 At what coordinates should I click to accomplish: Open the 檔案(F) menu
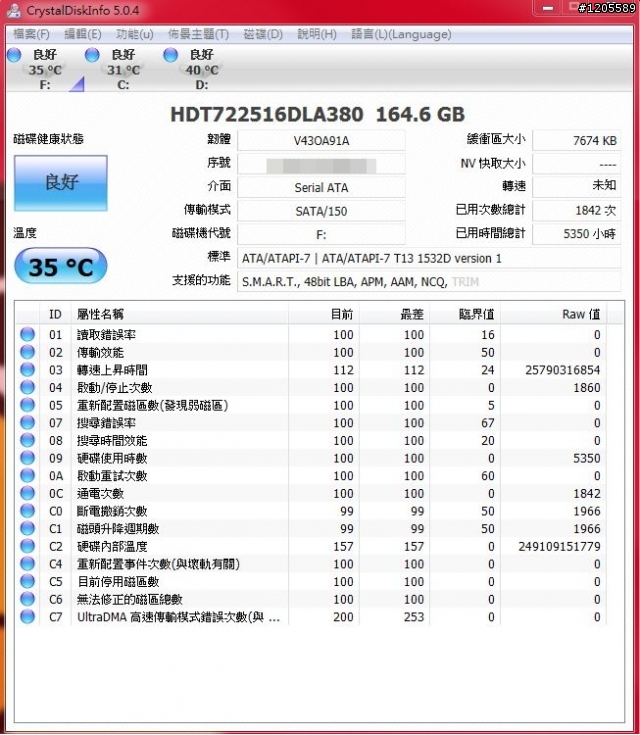[31, 34]
